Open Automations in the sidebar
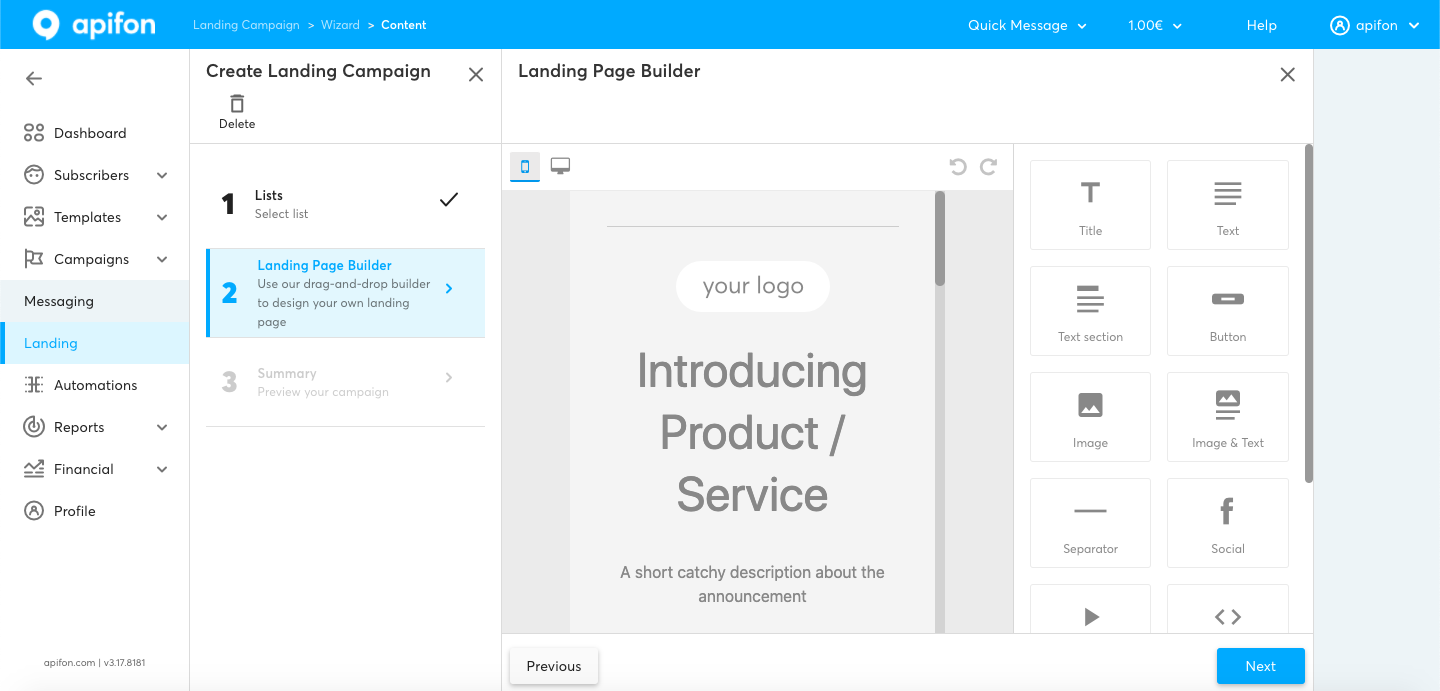Screen dimensions: 1440x691 (95, 385)
